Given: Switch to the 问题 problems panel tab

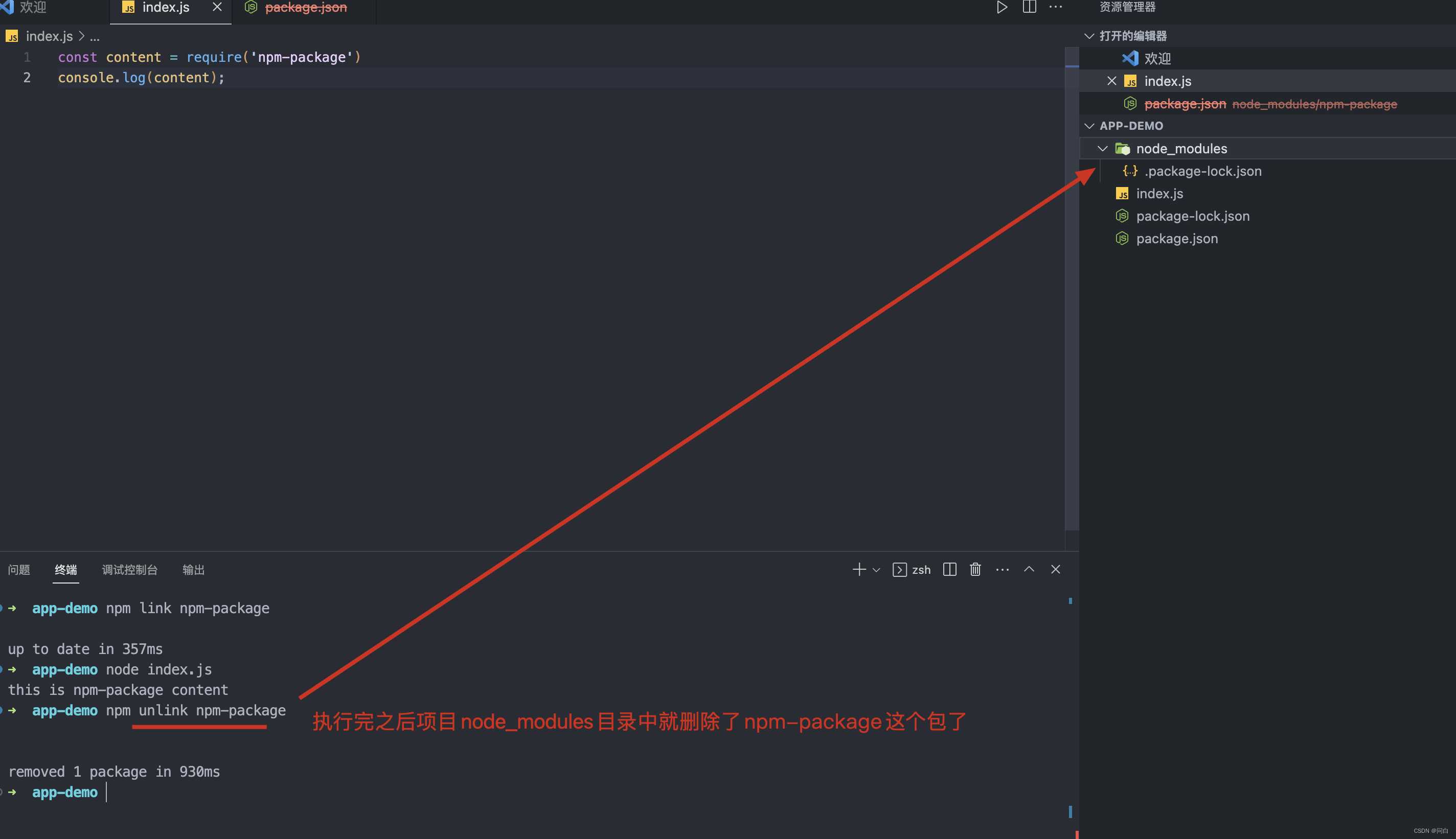Looking at the screenshot, I should pos(19,569).
